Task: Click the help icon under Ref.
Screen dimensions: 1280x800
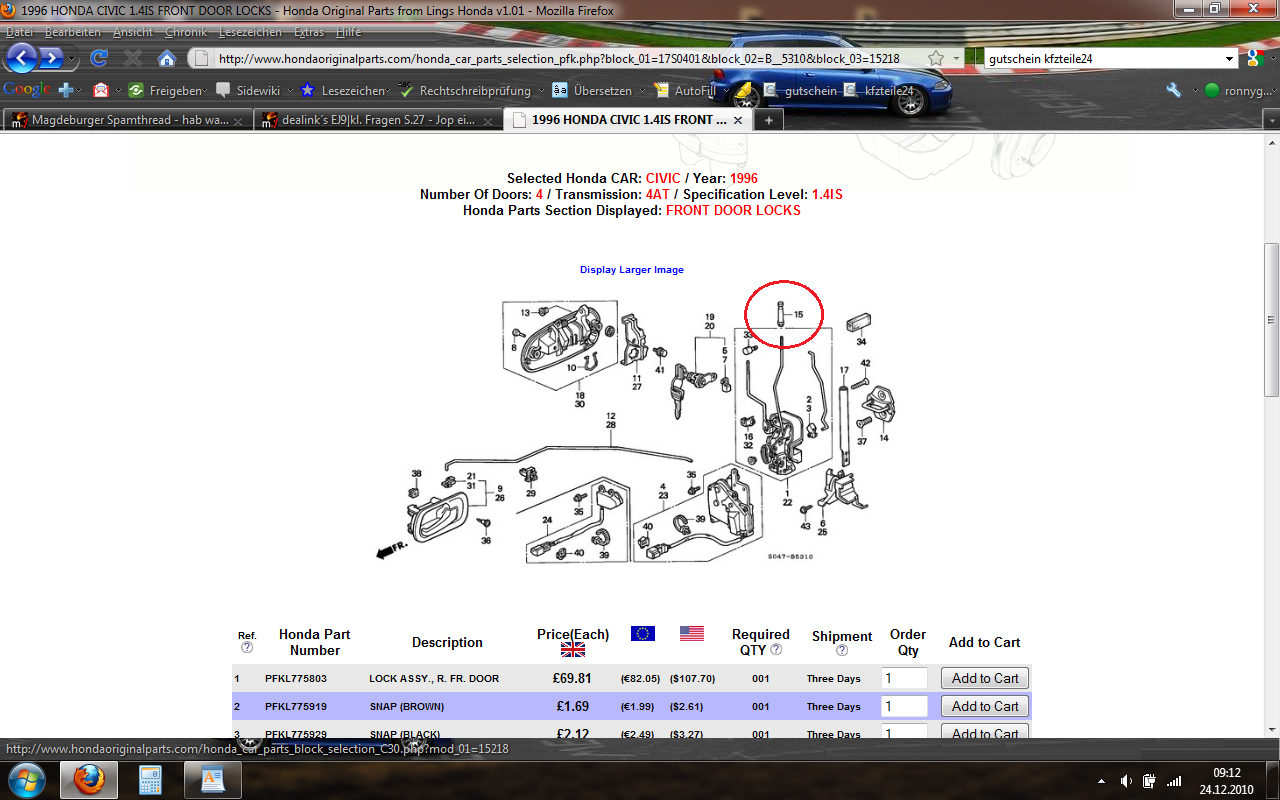Action: 247,648
